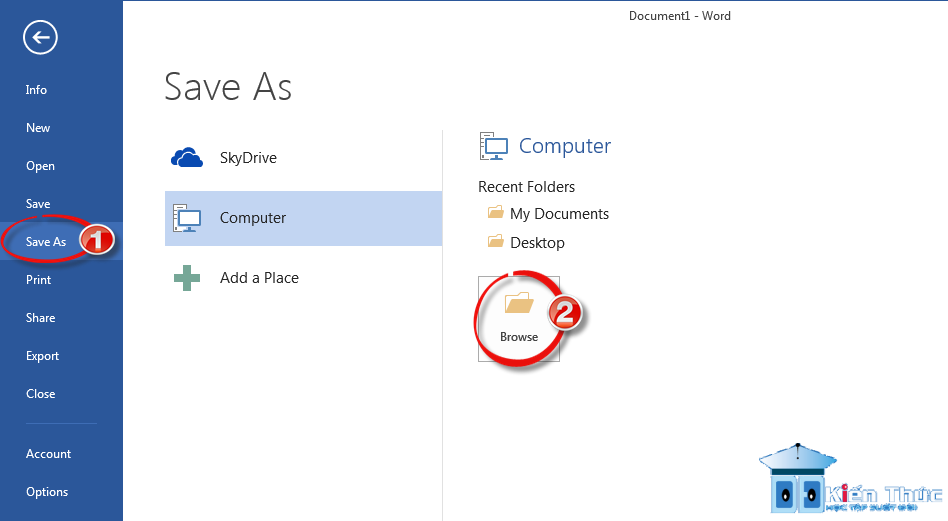Click the back arrow circle icon
Viewport: 948px width, 521px height.
pyautogui.click(x=41, y=37)
